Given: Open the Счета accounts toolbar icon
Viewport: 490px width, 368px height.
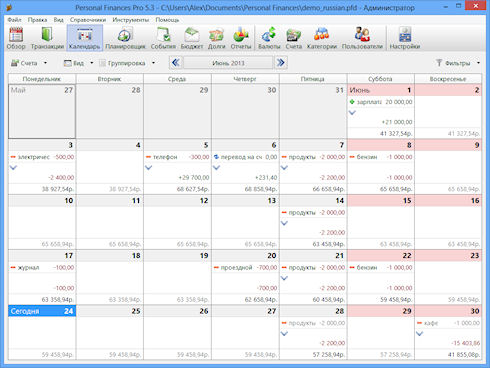Looking at the screenshot, I should [293, 38].
